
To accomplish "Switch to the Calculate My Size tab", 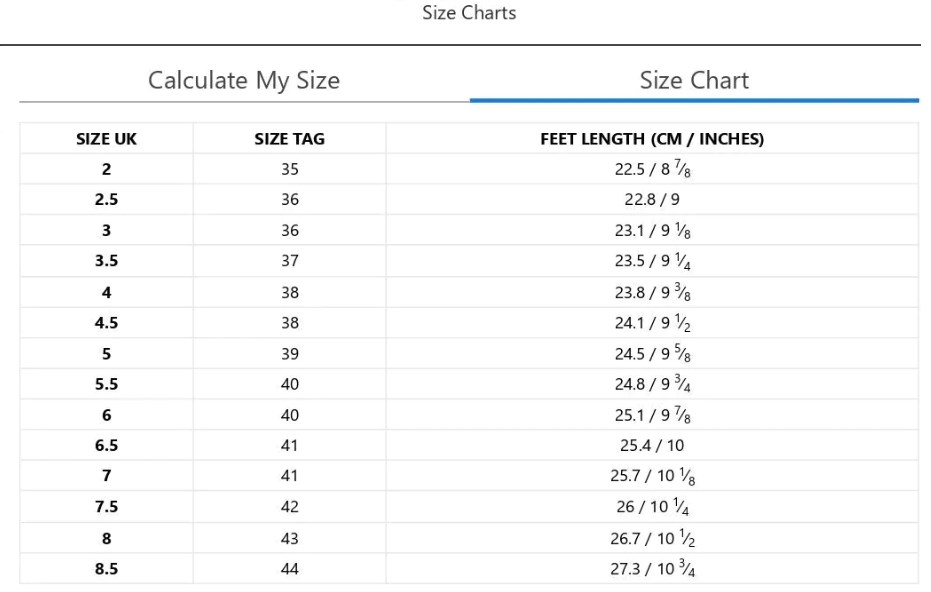I will (x=244, y=80).
